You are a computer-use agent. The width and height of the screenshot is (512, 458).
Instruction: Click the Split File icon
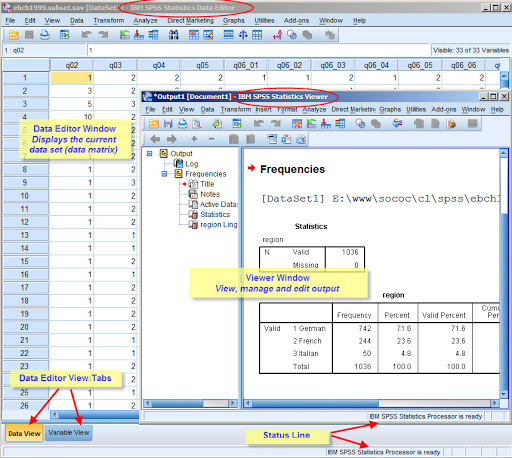(229, 35)
